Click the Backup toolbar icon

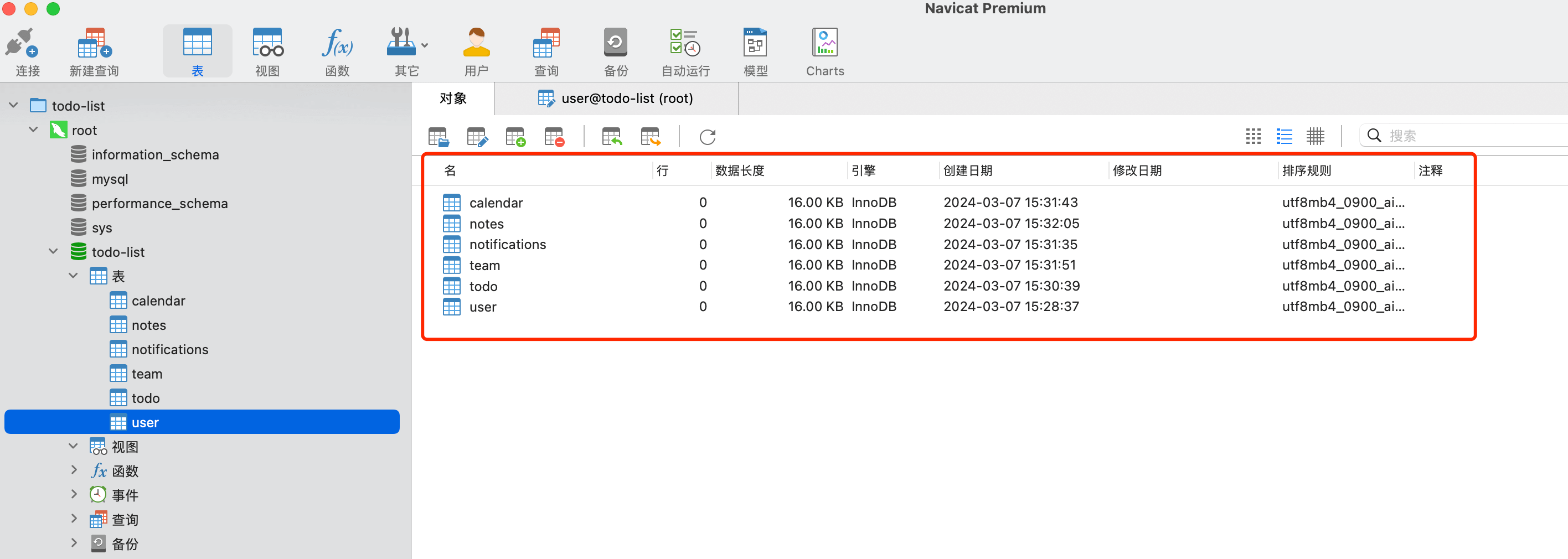click(615, 44)
